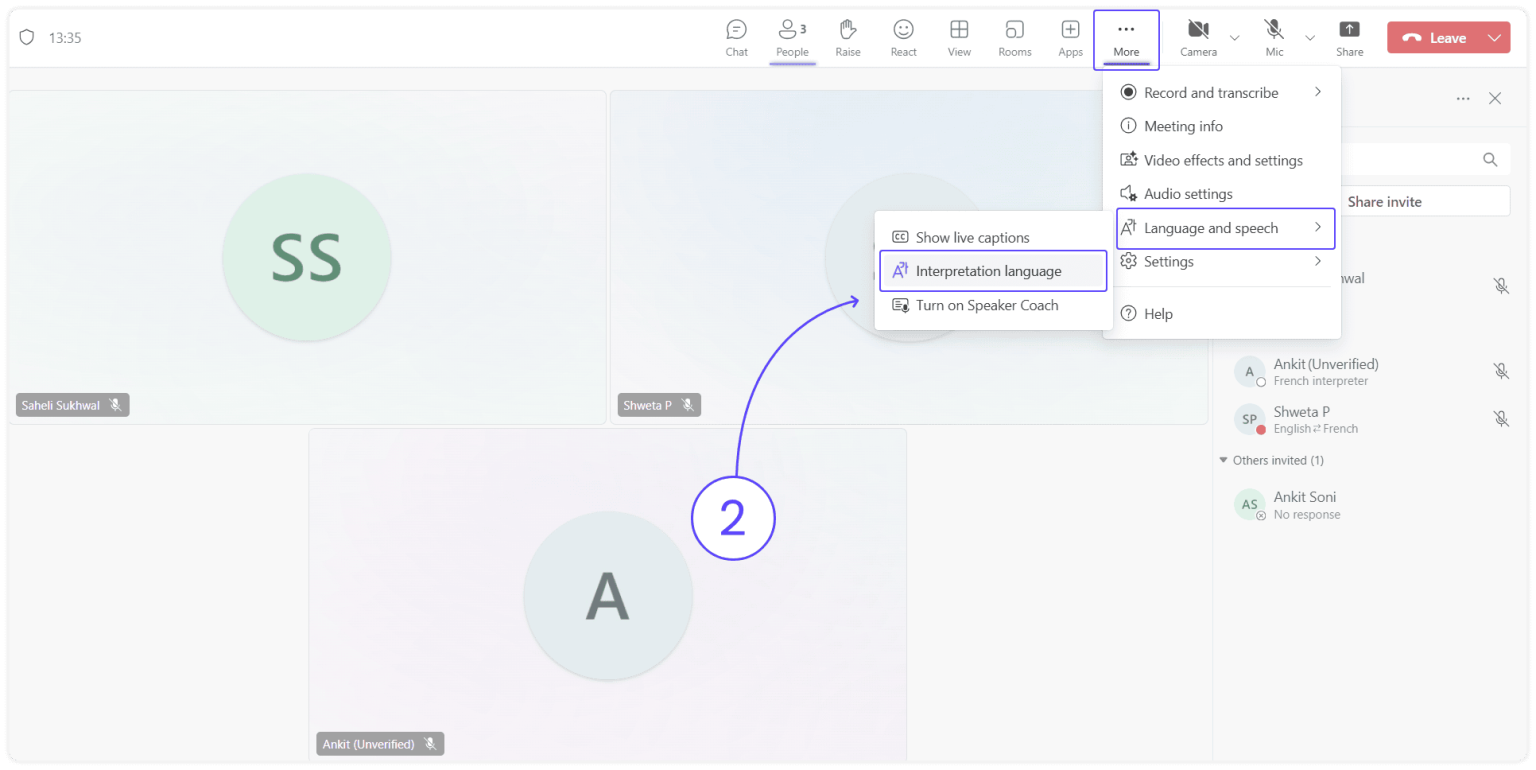
Task: Change the meeting View layout
Action: [x=959, y=37]
